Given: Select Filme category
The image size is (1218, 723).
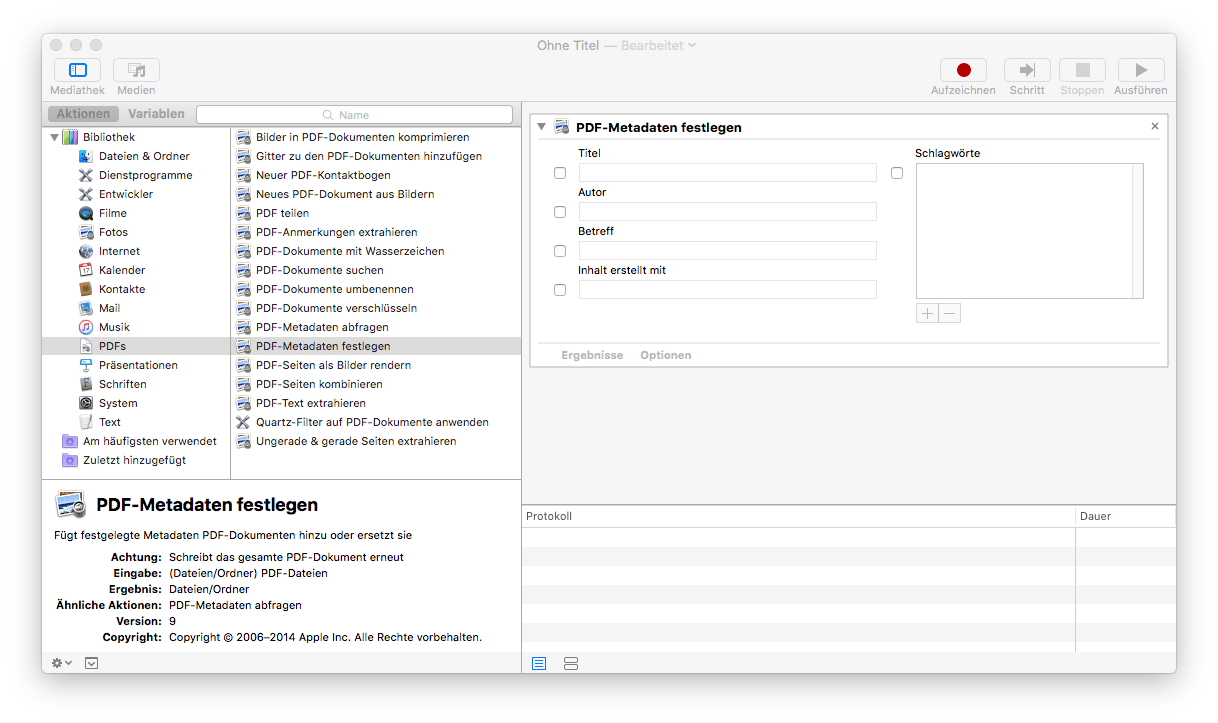Looking at the screenshot, I should pos(113,213).
